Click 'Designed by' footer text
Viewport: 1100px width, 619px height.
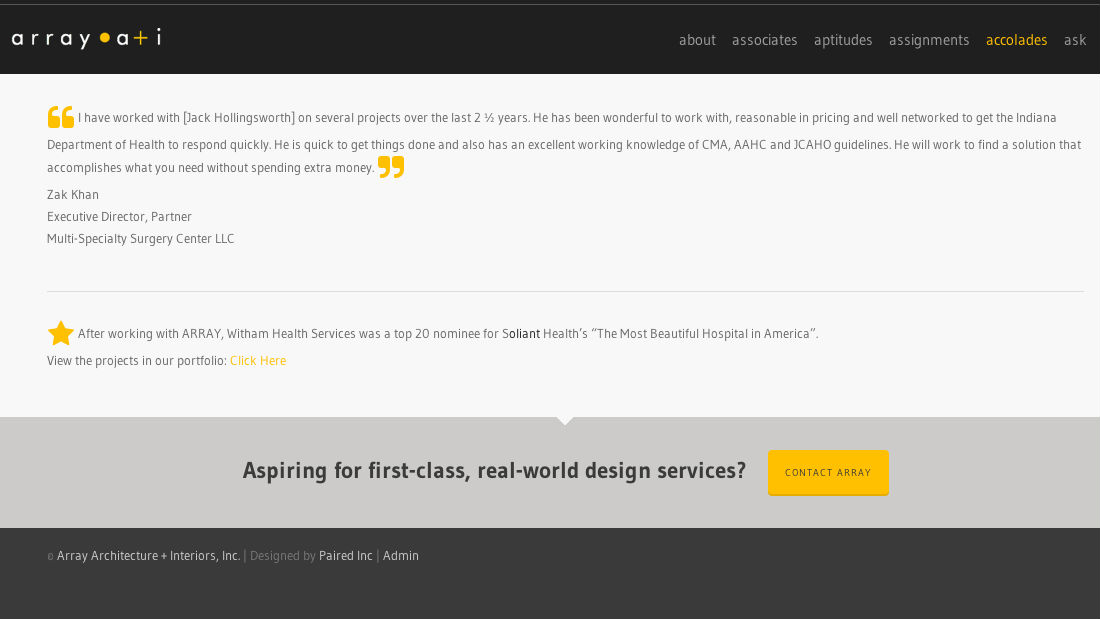[x=283, y=556]
